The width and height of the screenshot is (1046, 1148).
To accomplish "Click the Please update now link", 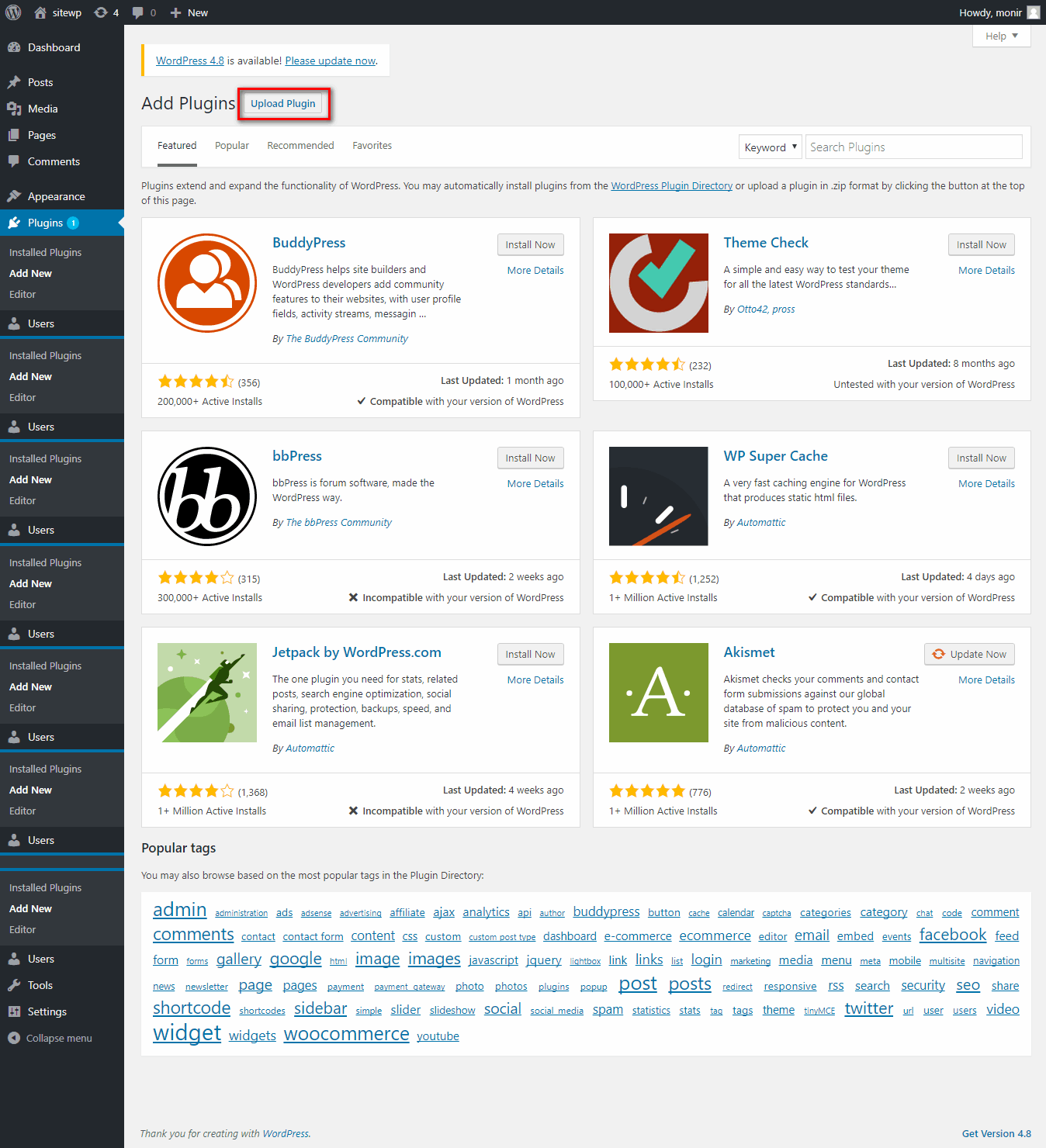I will coord(331,61).
